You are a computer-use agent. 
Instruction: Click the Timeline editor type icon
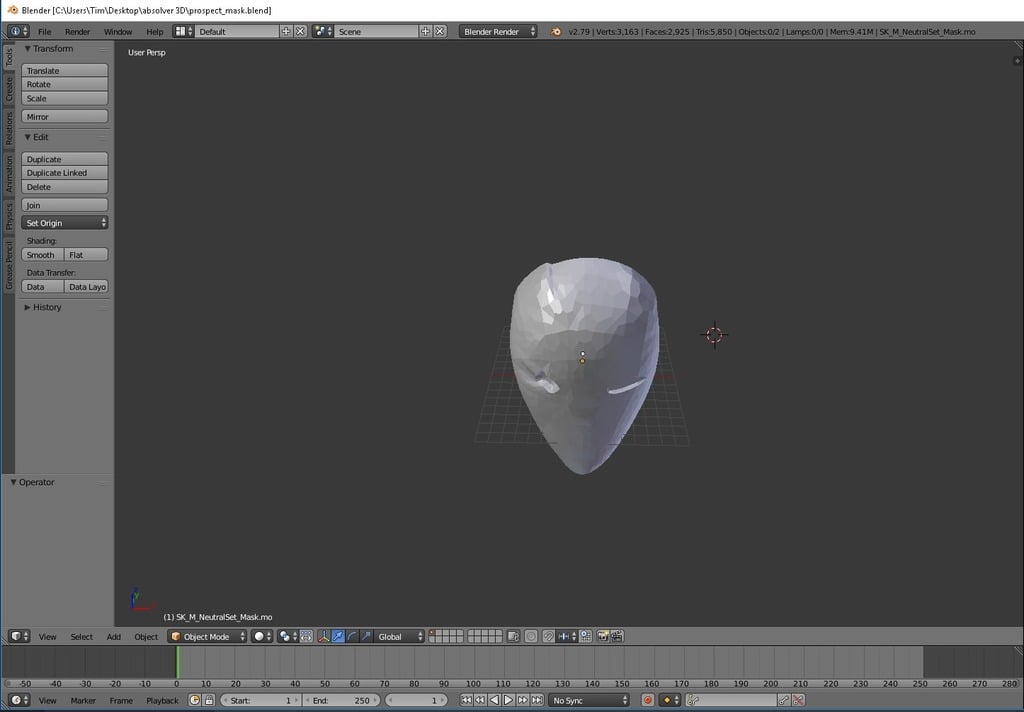(x=20, y=700)
